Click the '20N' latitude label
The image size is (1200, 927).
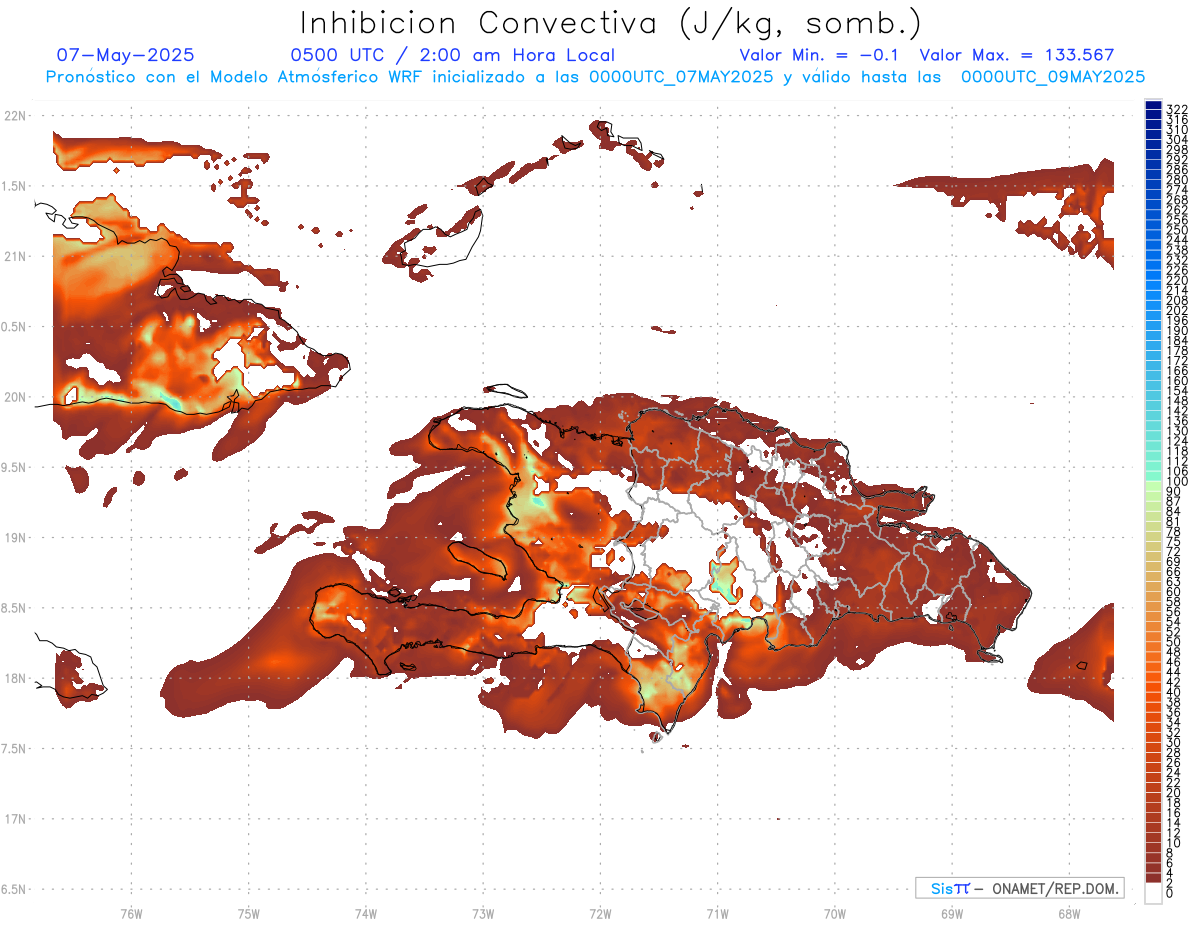coord(14,397)
